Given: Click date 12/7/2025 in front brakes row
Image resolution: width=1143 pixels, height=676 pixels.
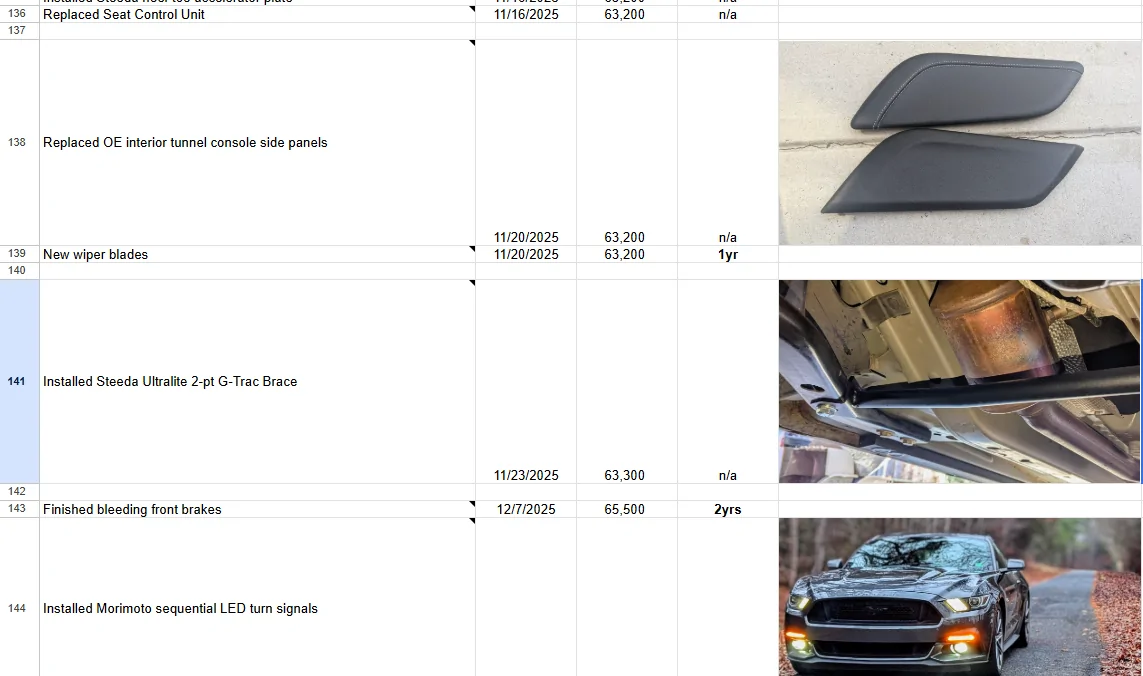Looking at the screenshot, I should [x=526, y=510].
